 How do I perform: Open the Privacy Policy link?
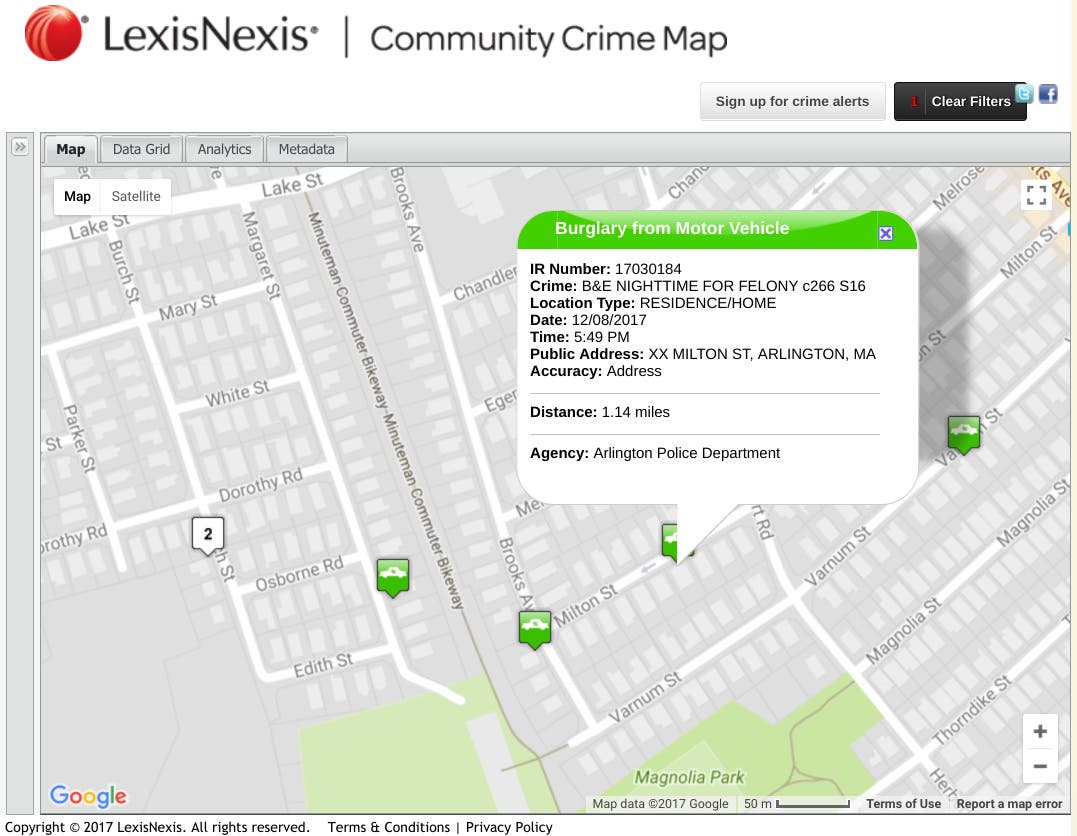pyautogui.click(x=509, y=827)
